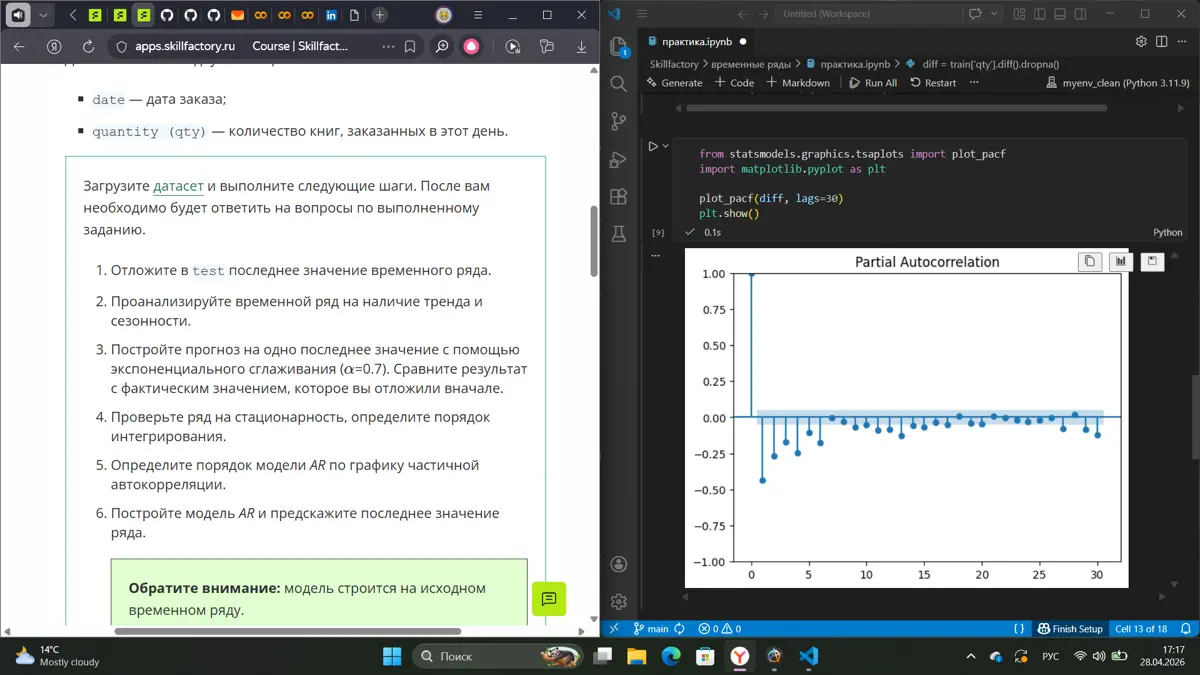The image size is (1200, 675).
Task: Open the Manage gear in VS Code activity bar
Action: (619, 601)
